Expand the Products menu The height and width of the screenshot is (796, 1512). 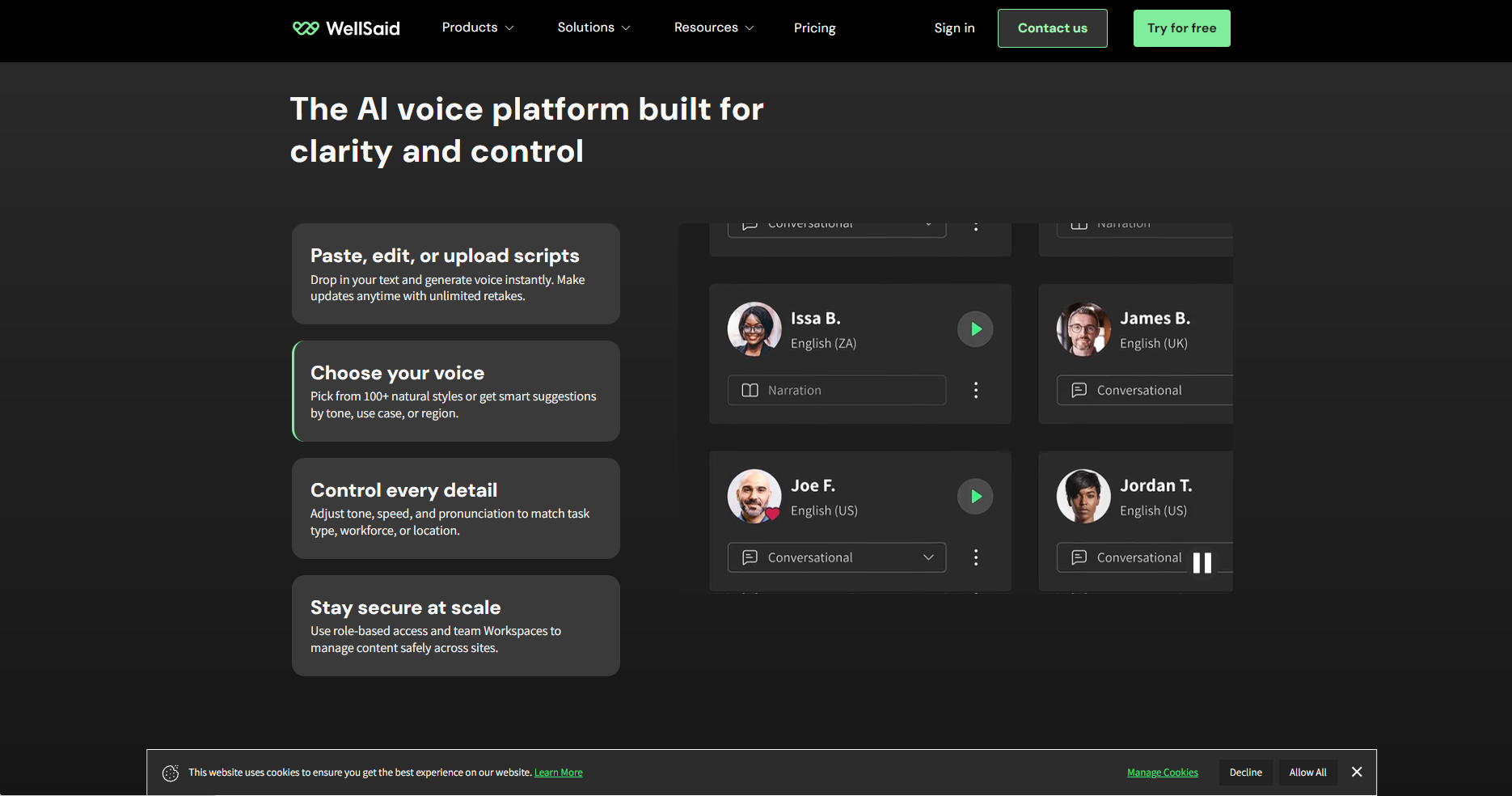click(478, 28)
